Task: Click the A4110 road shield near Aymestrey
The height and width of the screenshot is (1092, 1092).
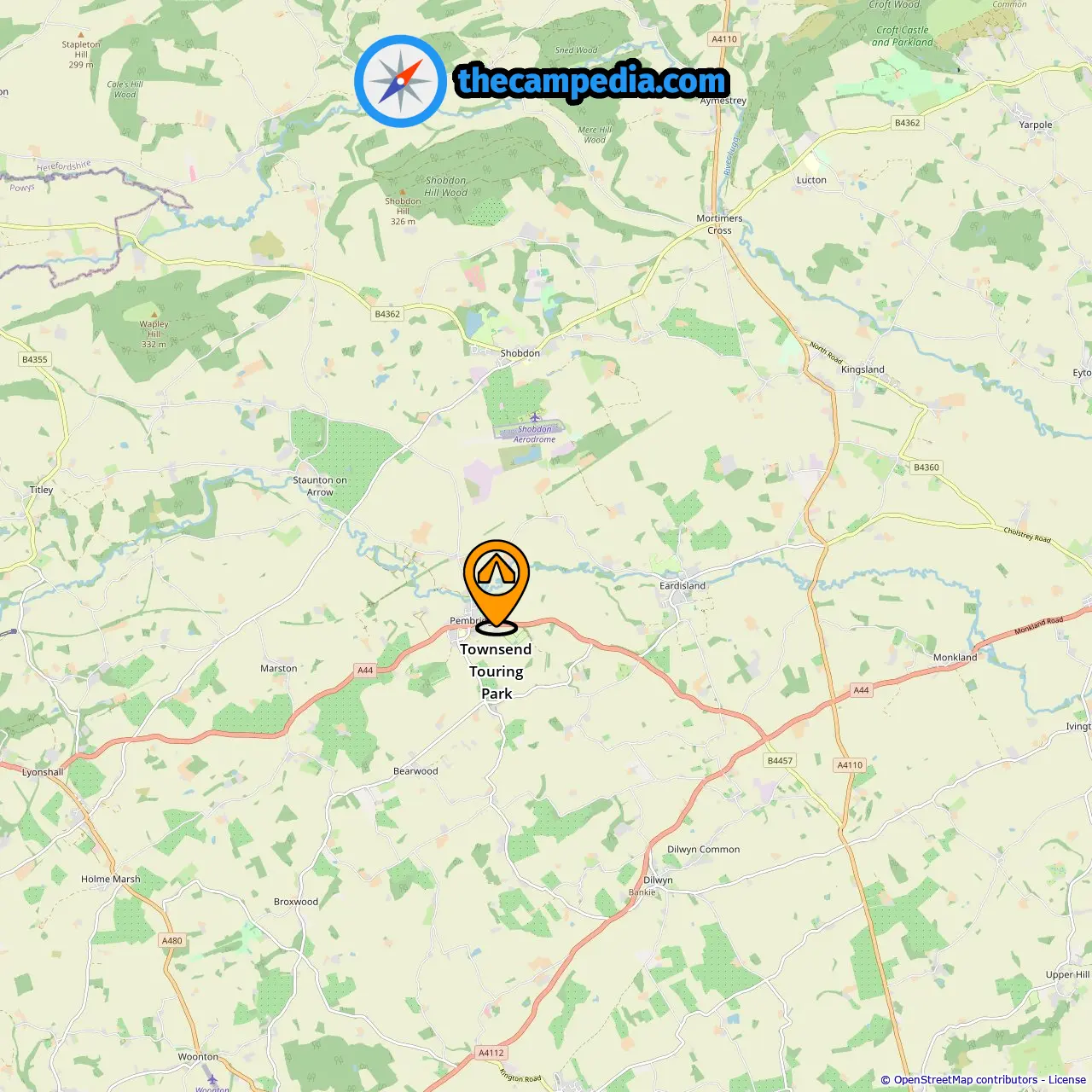Action: click(x=724, y=39)
